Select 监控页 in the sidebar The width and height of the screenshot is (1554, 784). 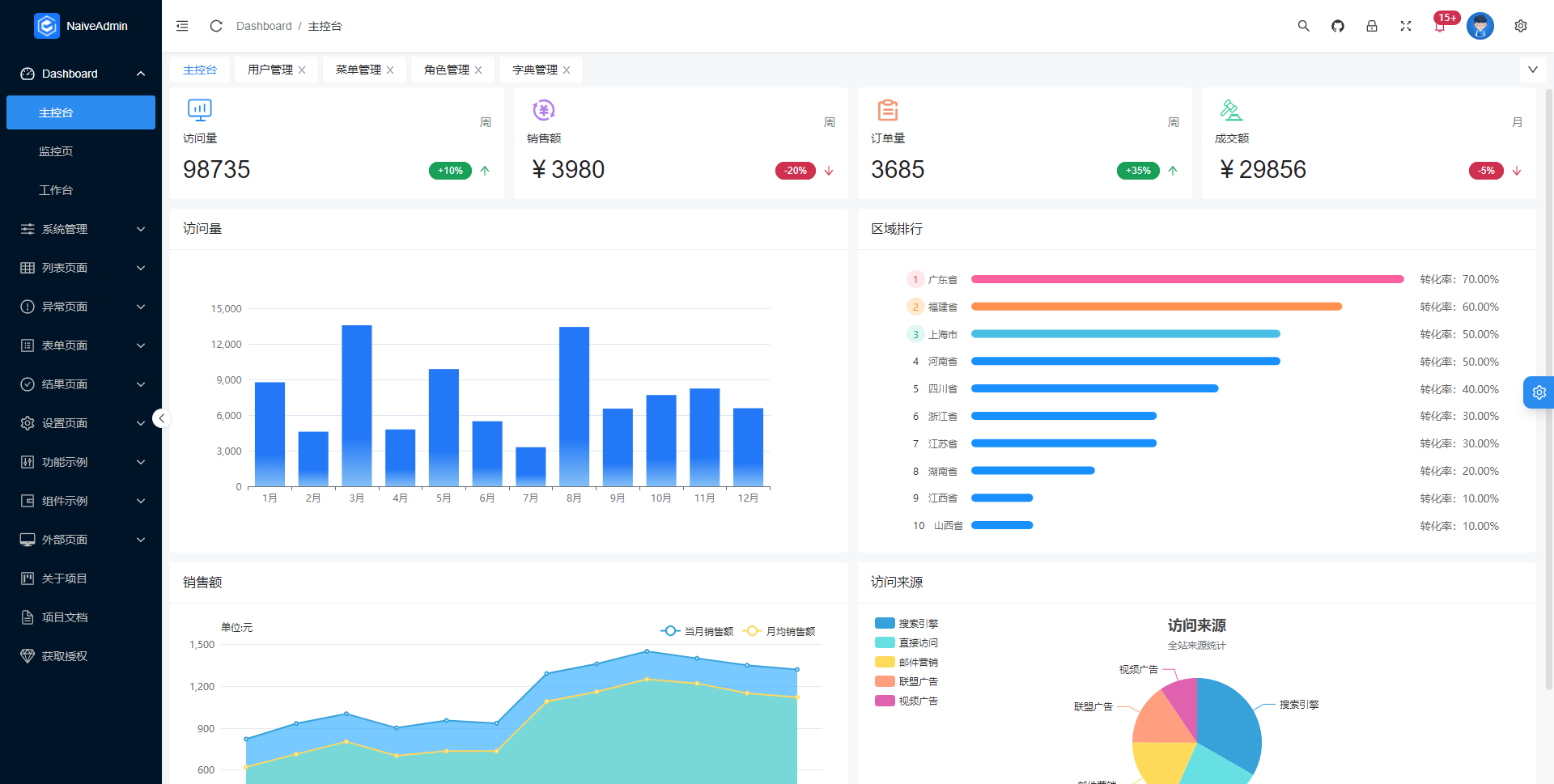(56, 151)
